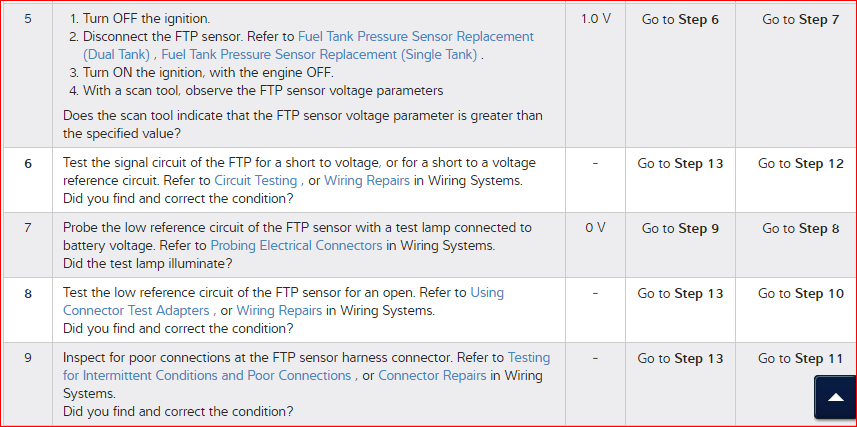The height and width of the screenshot is (427, 857).
Task: Click 'Go to Step 13' in step 6 row
Action: pos(680,163)
